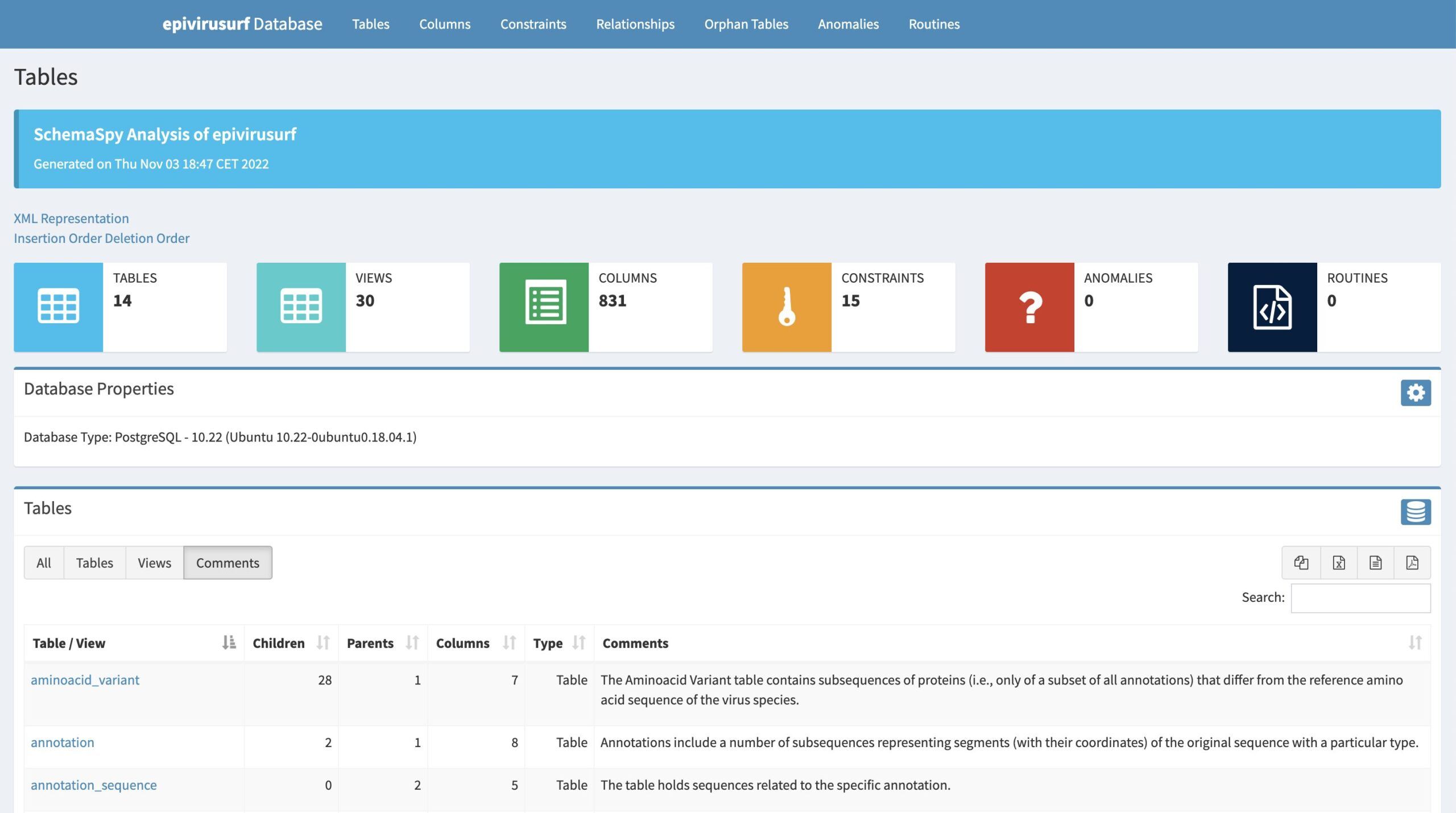Open Orphan Tables from the navbar
Viewport: 1456px width, 813px height.
[x=746, y=24]
